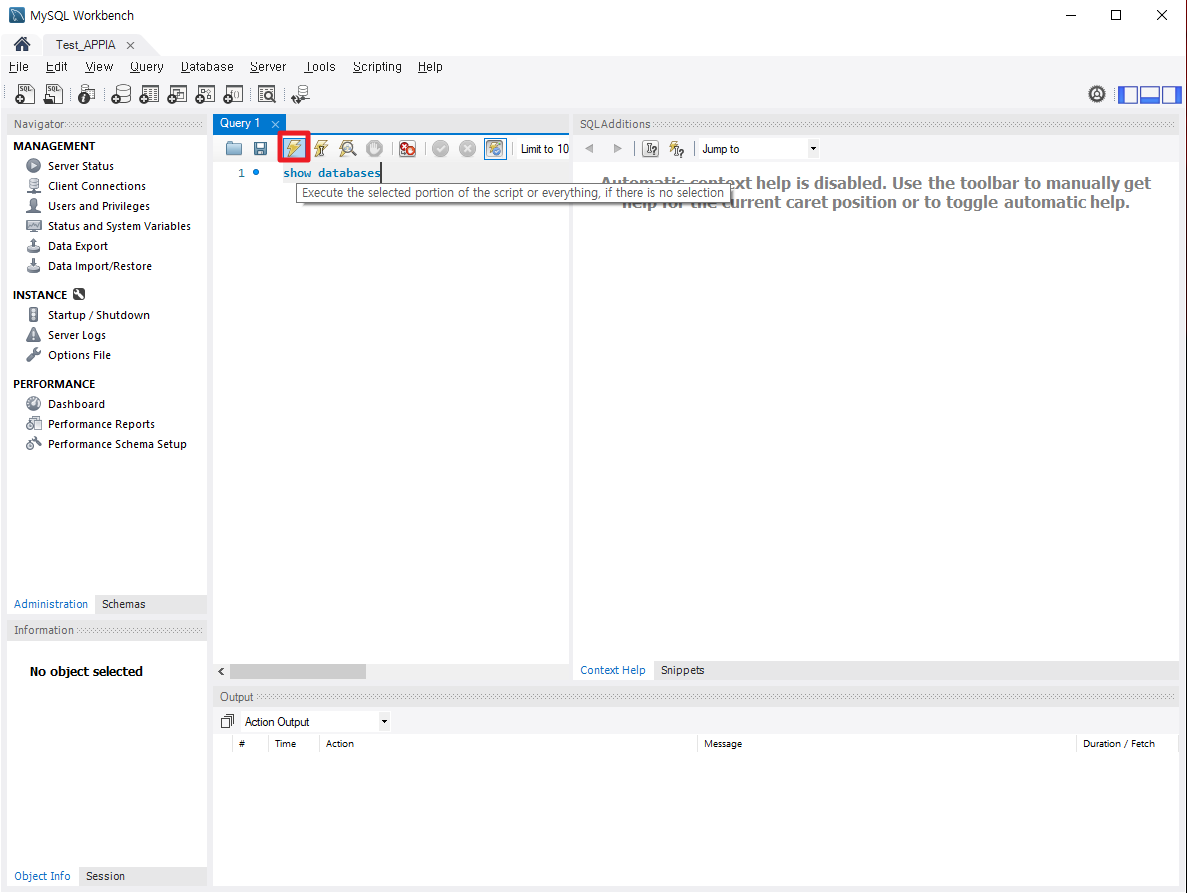Open the Database menu
The width and height of the screenshot is (1187, 893).
click(207, 67)
